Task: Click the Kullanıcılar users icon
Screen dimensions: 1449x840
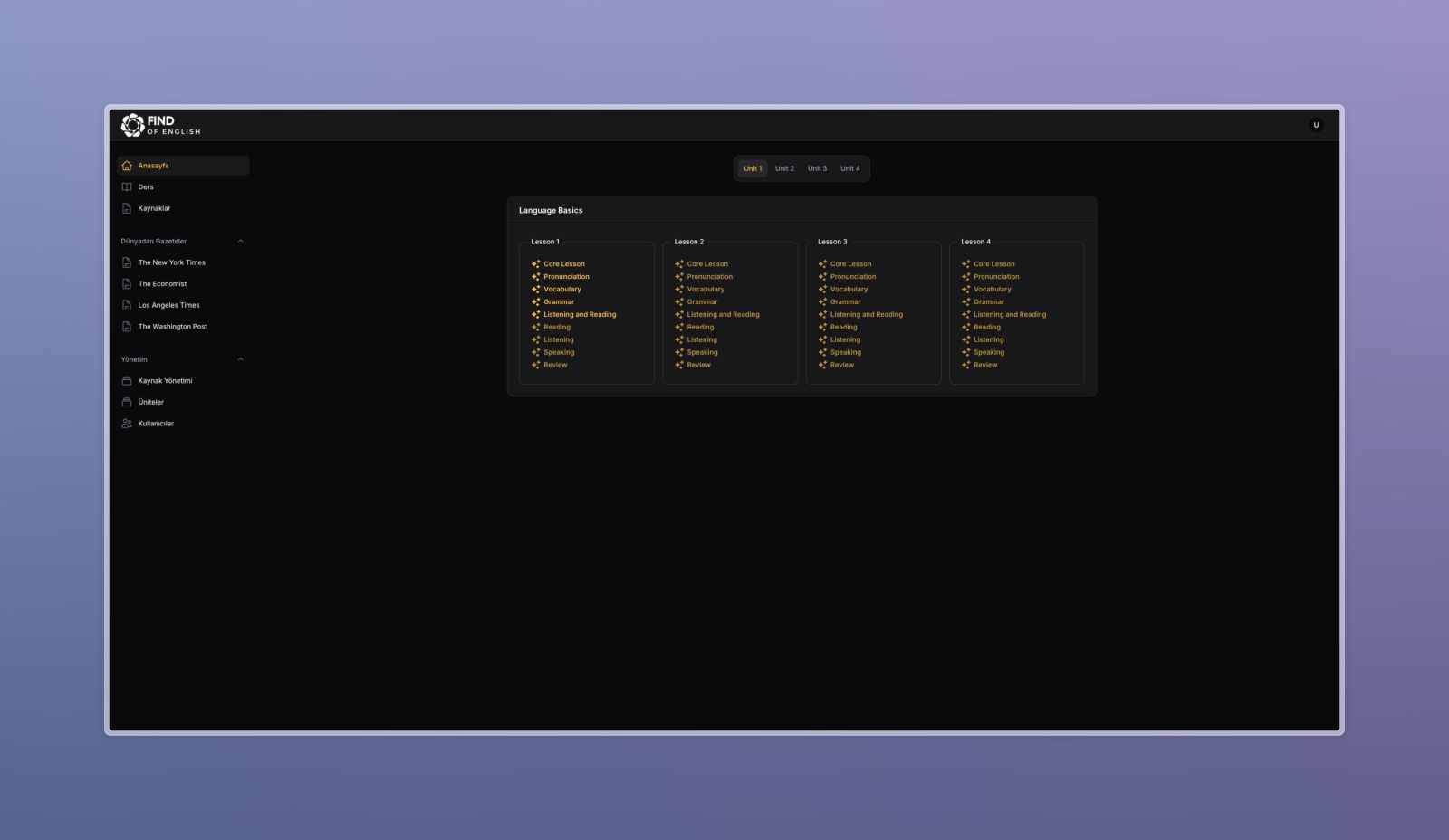Action: pos(127,424)
